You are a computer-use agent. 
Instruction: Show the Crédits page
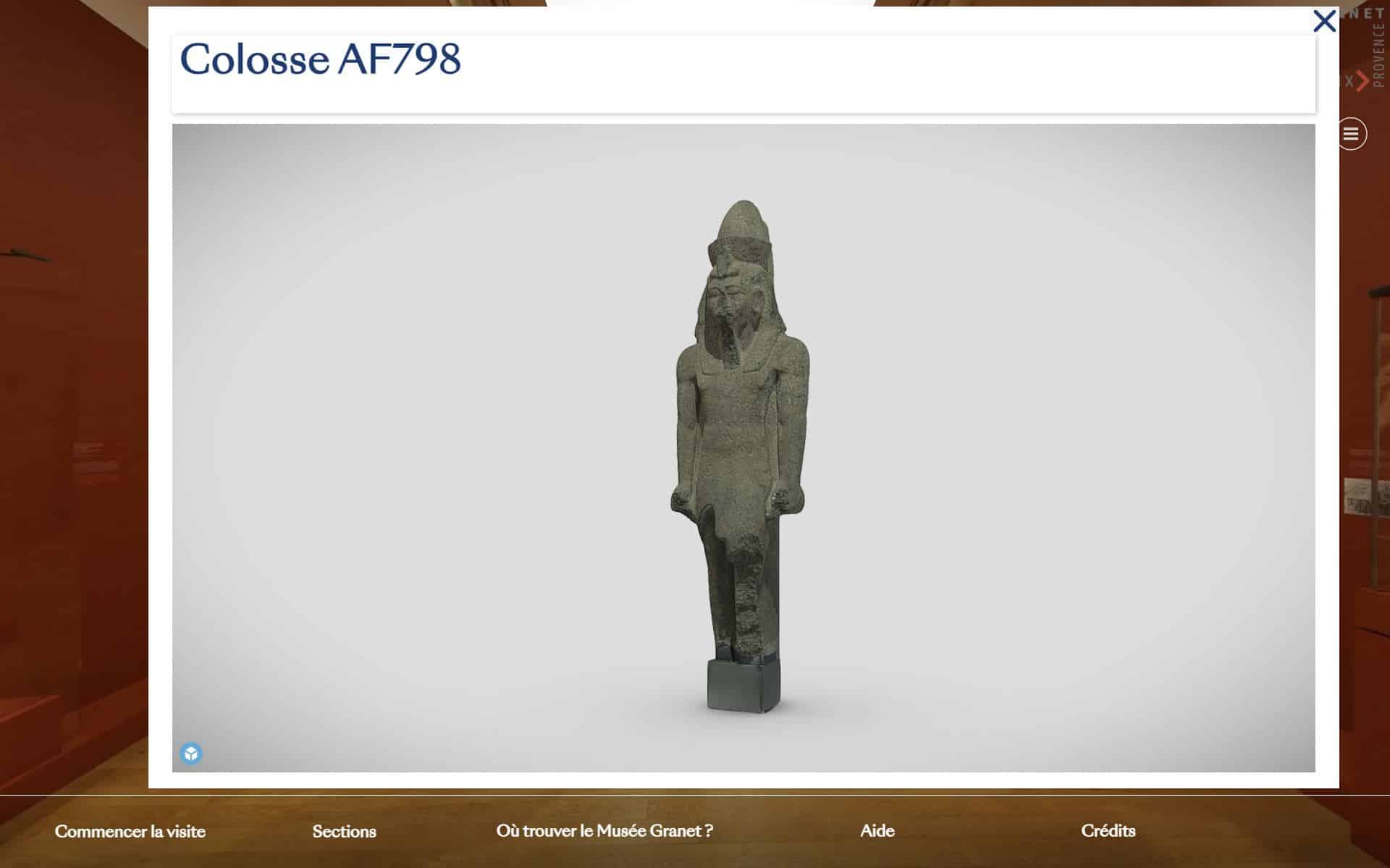tap(1108, 830)
